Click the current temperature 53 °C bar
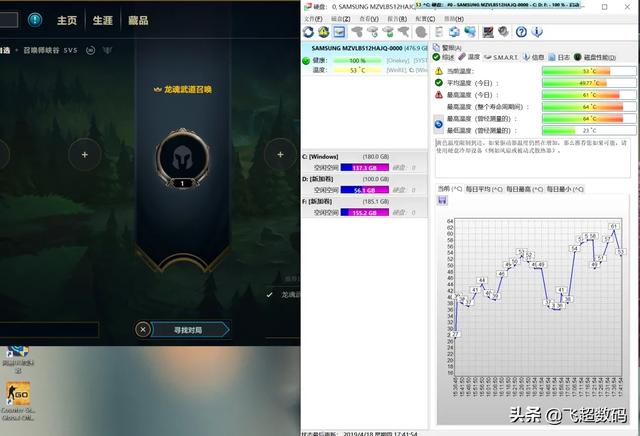640x436 pixels. coord(589,71)
